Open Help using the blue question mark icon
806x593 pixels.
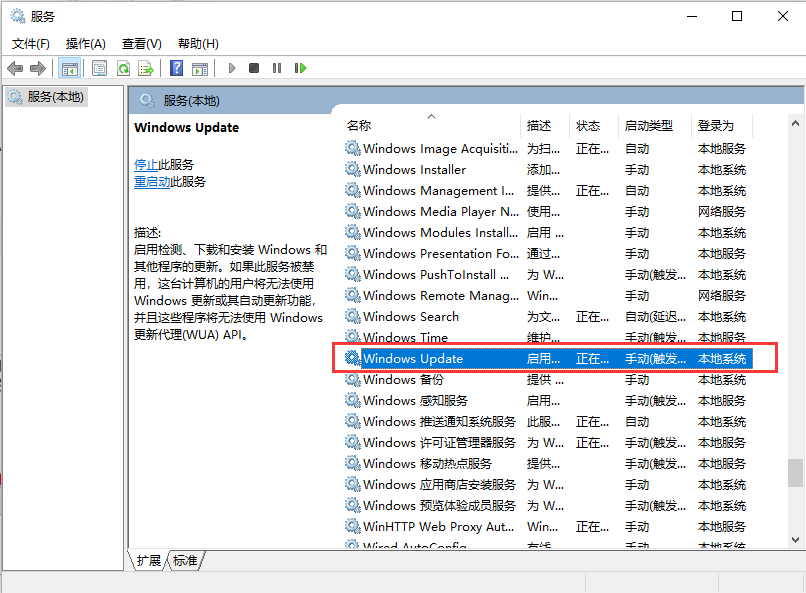pyautogui.click(x=177, y=67)
